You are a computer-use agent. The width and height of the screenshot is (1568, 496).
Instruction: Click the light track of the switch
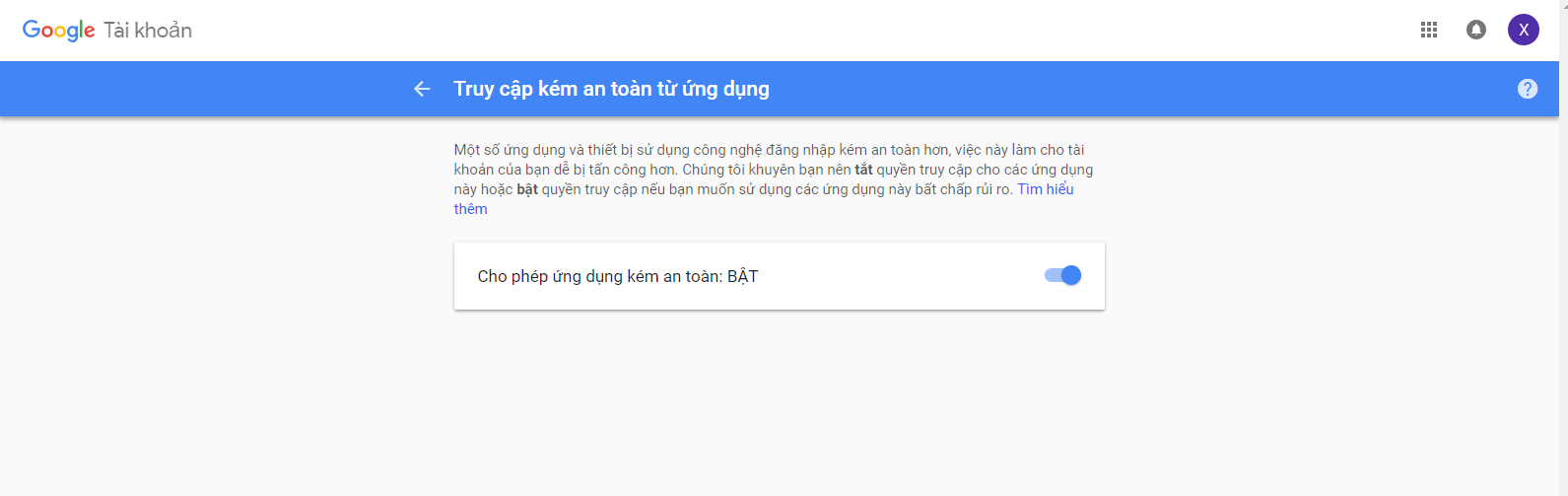point(1051,276)
